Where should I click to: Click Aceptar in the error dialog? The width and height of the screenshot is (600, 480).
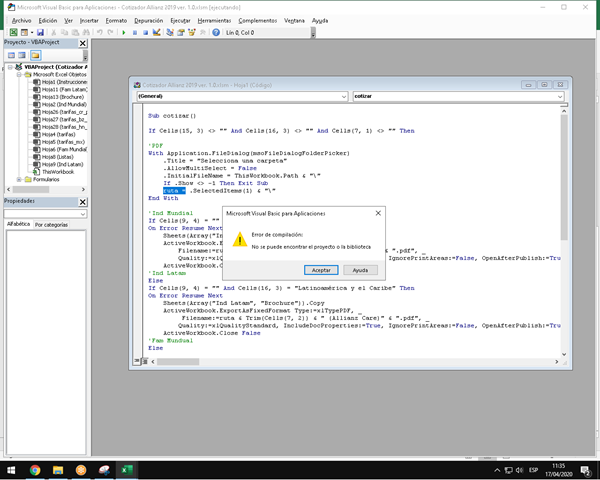point(320,270)
